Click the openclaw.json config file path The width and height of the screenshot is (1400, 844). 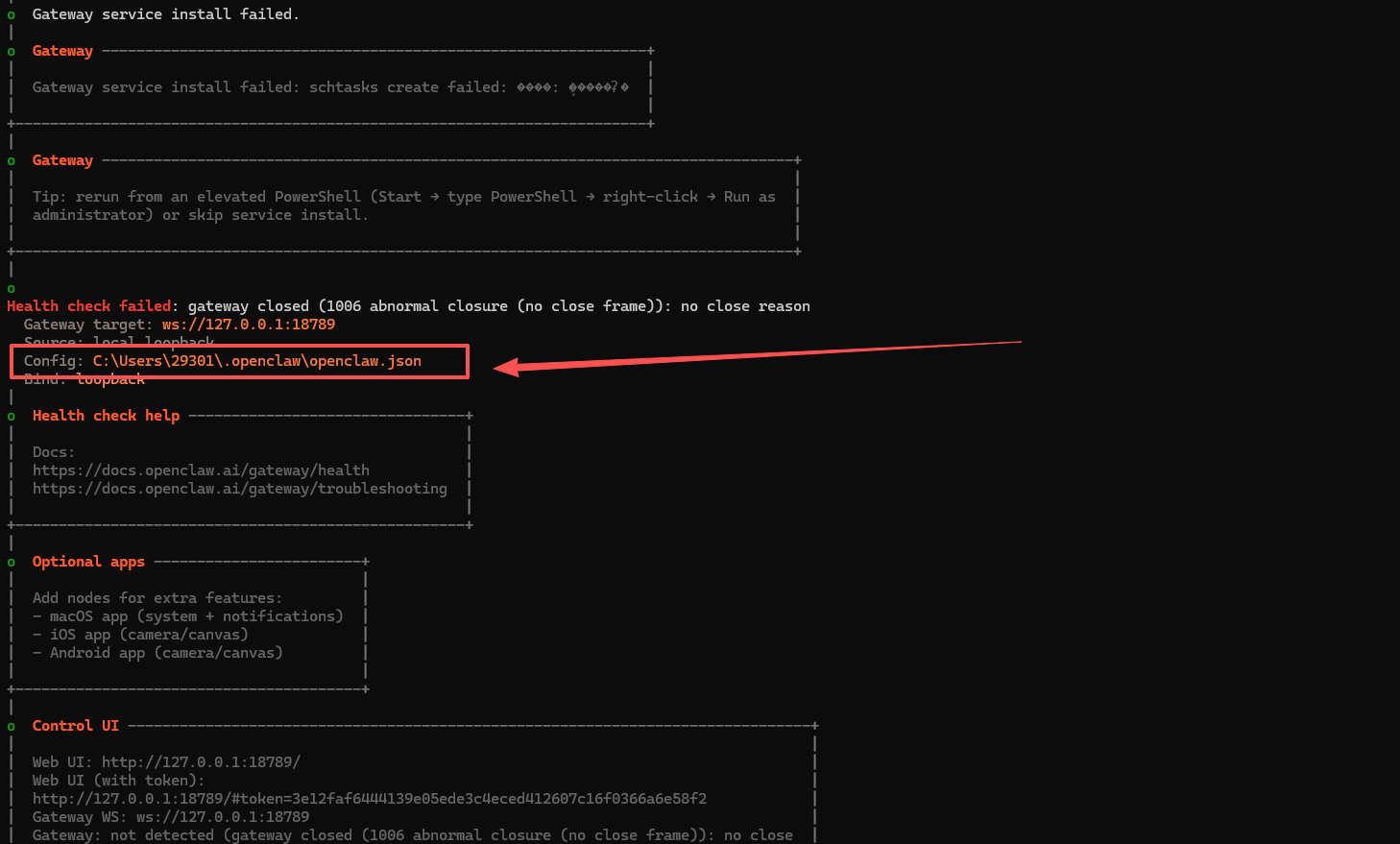(256, 361)
